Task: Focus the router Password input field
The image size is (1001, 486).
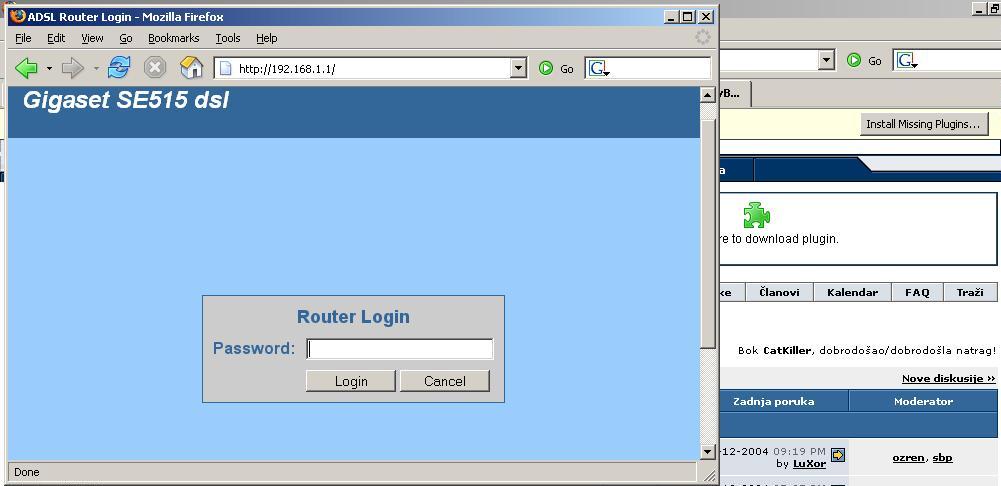Action: [400, 349]
